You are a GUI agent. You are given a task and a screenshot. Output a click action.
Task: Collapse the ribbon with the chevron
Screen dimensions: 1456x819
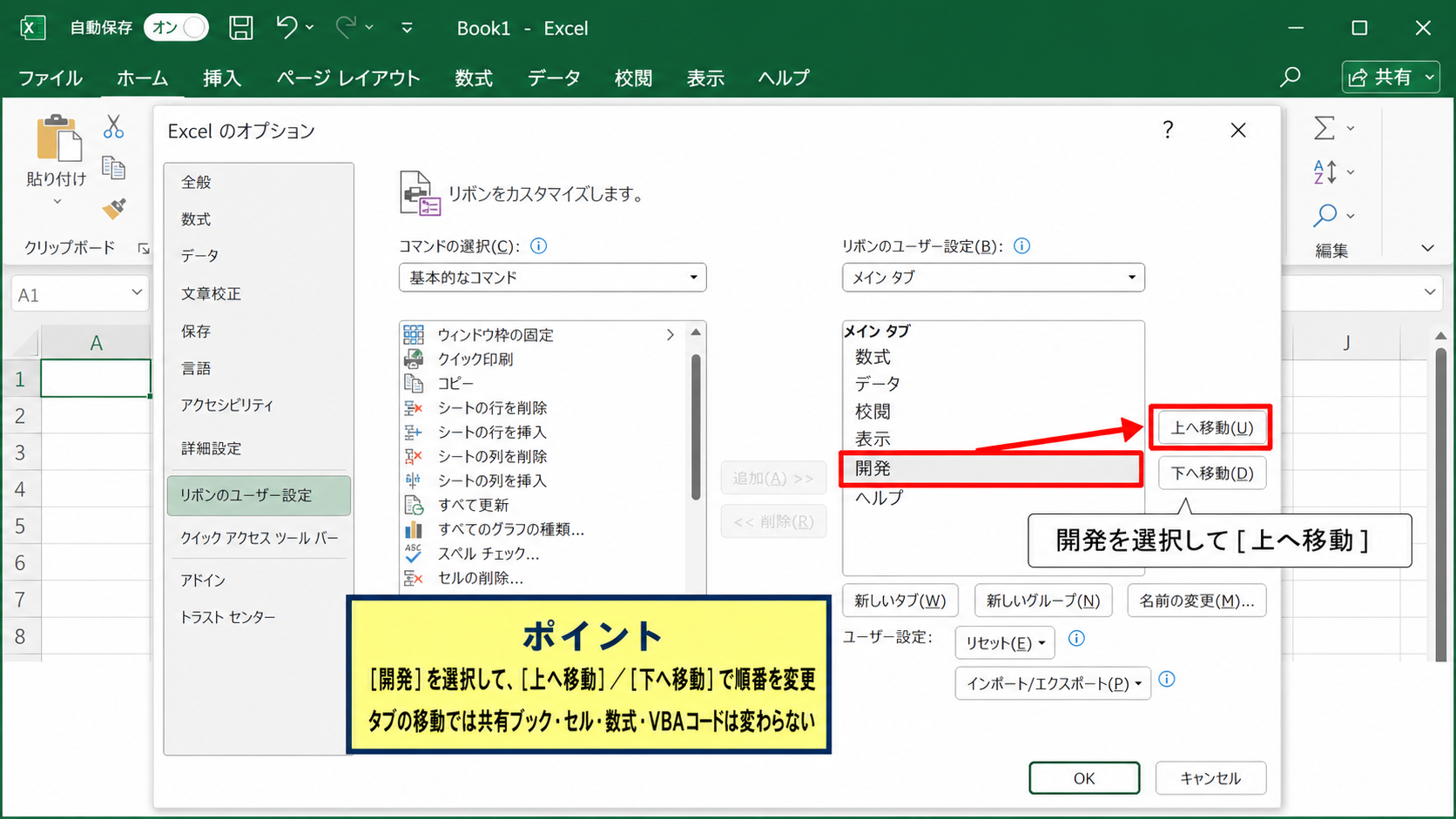click(1427, 248)
